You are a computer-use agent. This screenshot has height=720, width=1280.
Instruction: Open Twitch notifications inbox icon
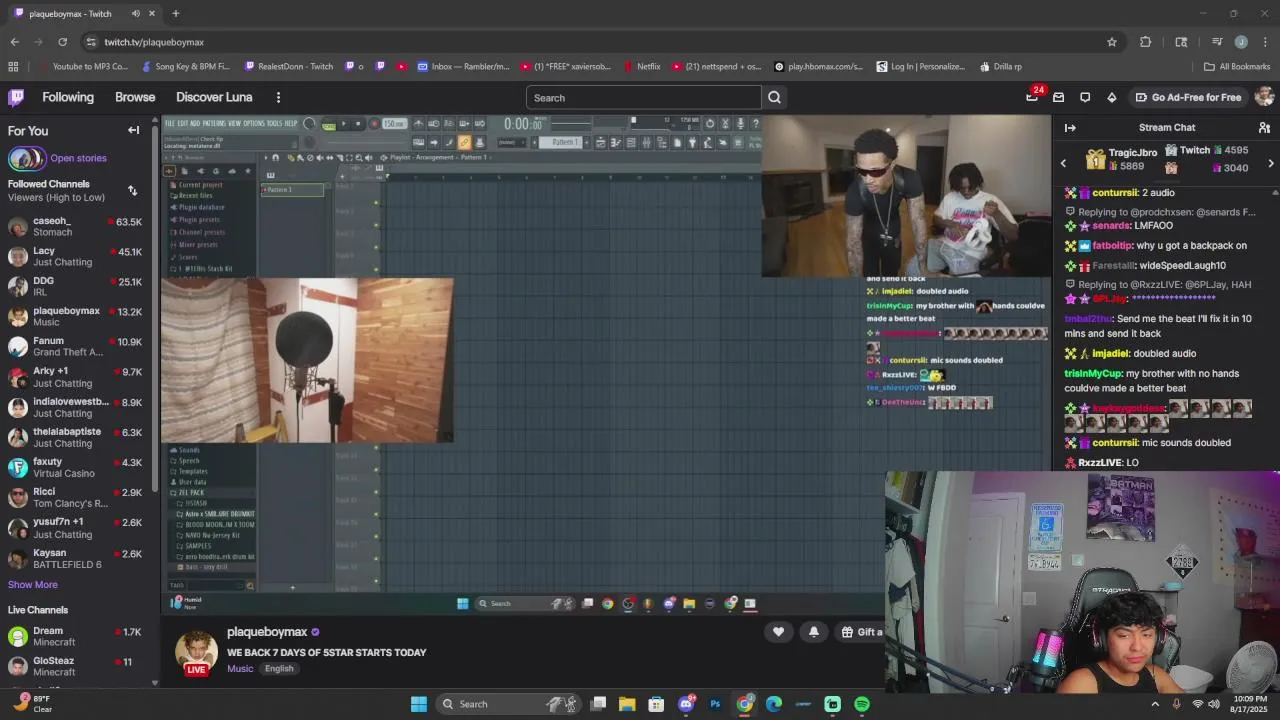(1058, 97)
